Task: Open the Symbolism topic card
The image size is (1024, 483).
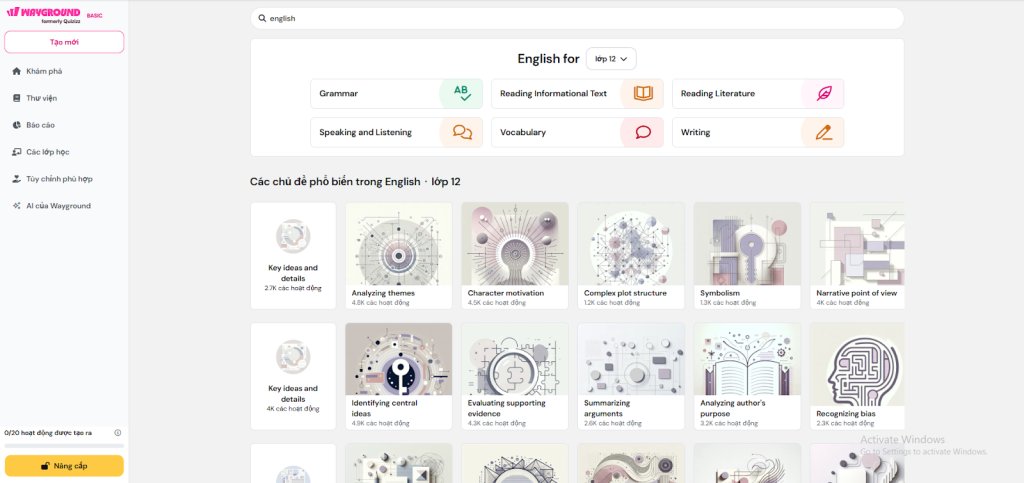Action: [x=747, y=255]
